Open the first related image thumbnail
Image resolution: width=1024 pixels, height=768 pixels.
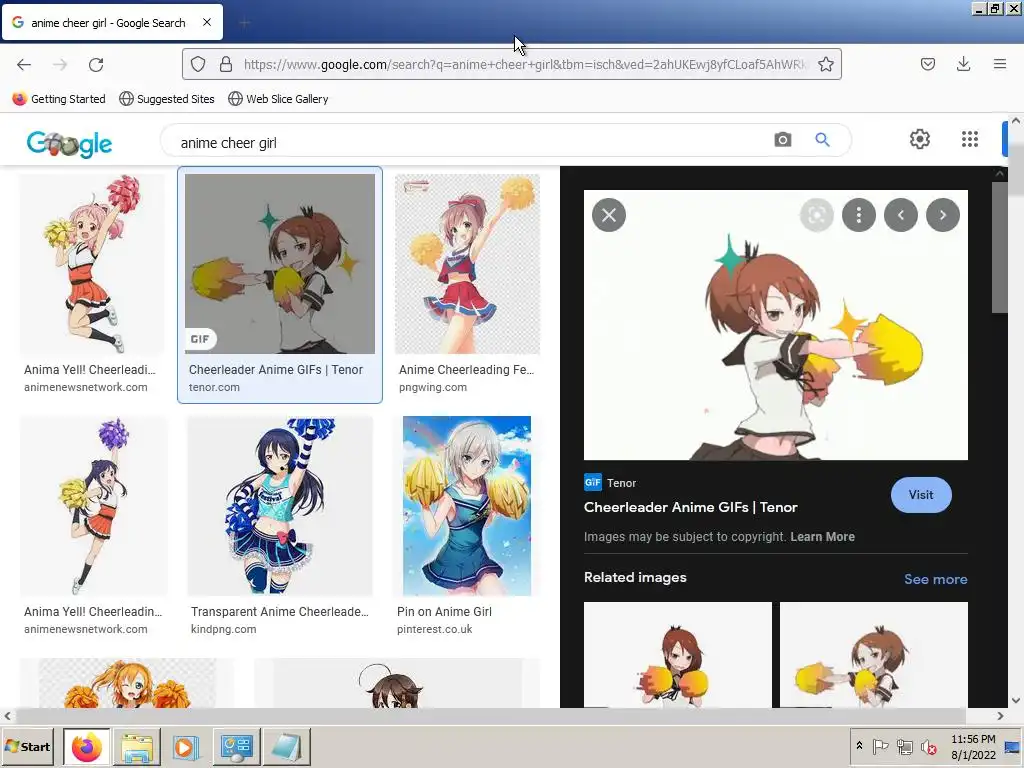tap(677, 654)
